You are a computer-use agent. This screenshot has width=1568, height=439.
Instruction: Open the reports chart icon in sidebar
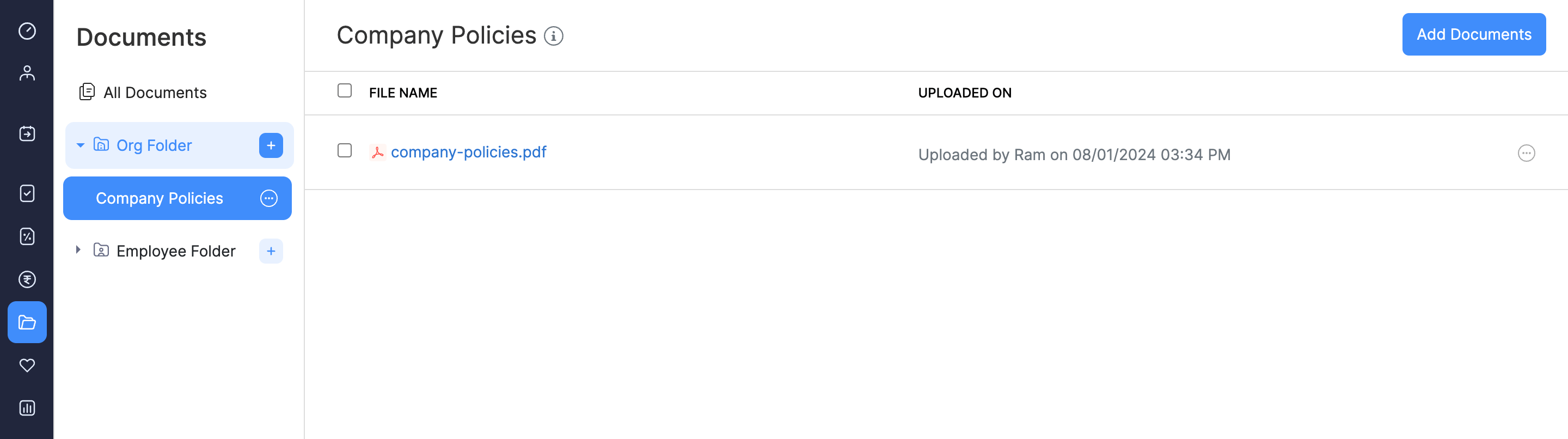pos(27,408)
